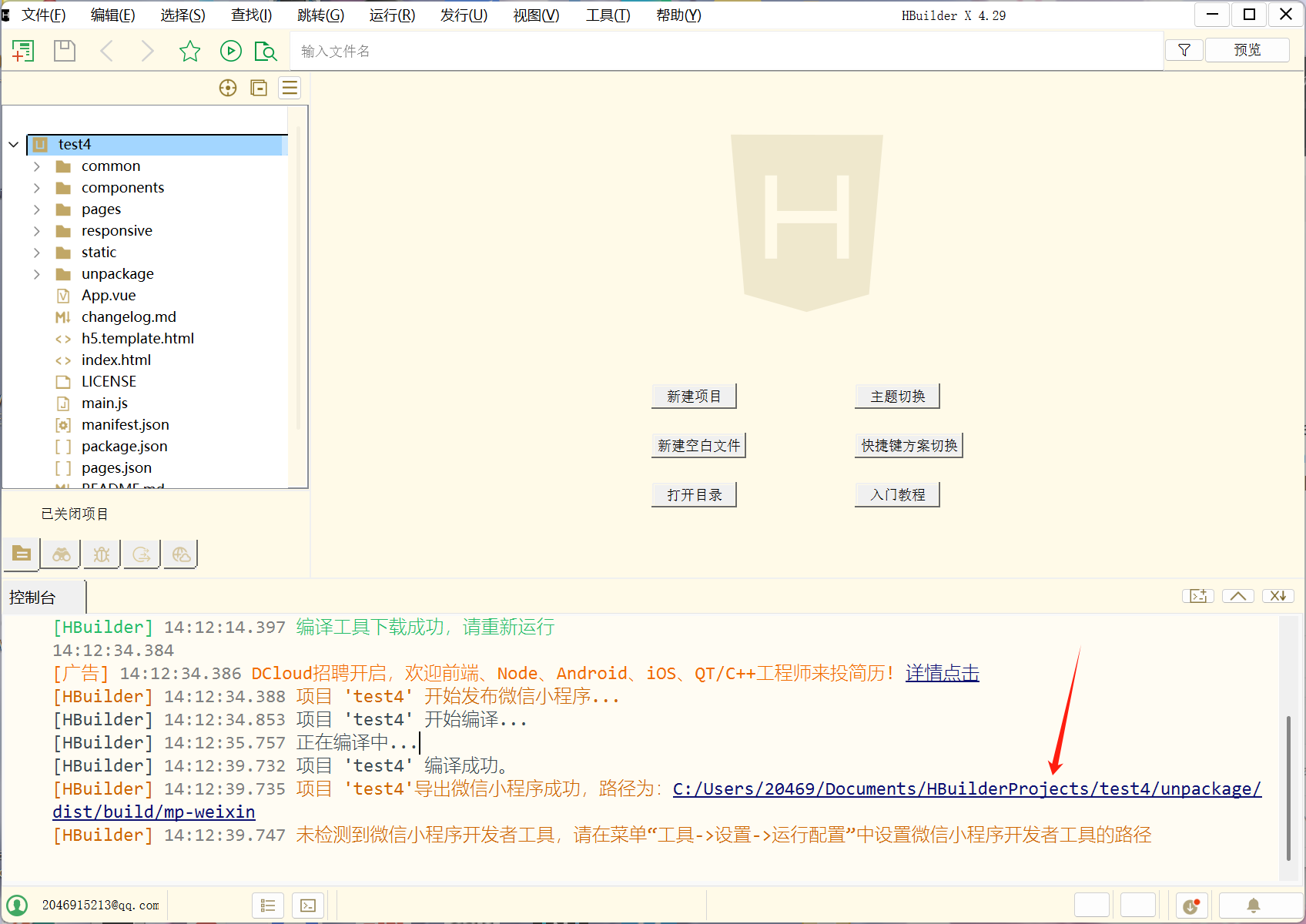Click the new file icon in the toolbar

tap(23, 51)
